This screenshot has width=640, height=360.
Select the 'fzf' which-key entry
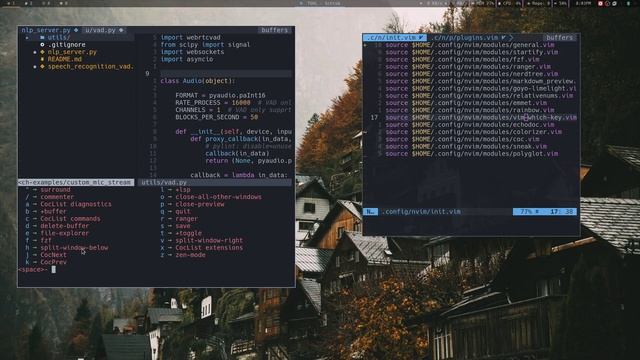tap(46, 240)
